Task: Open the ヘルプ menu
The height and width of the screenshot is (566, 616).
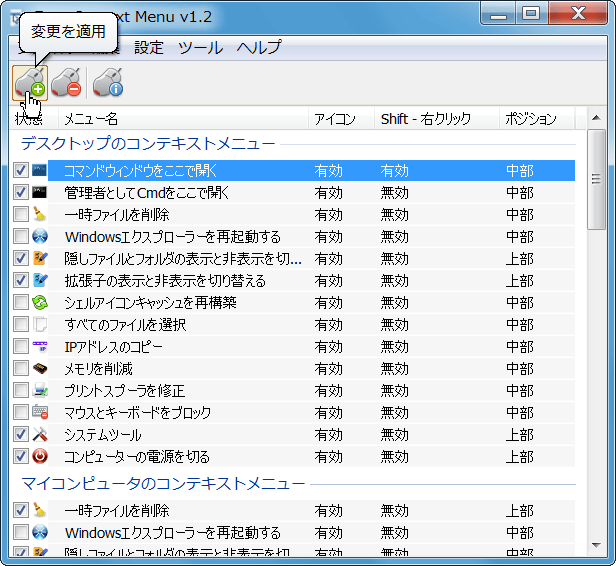Action: click(x=259, y=48)
